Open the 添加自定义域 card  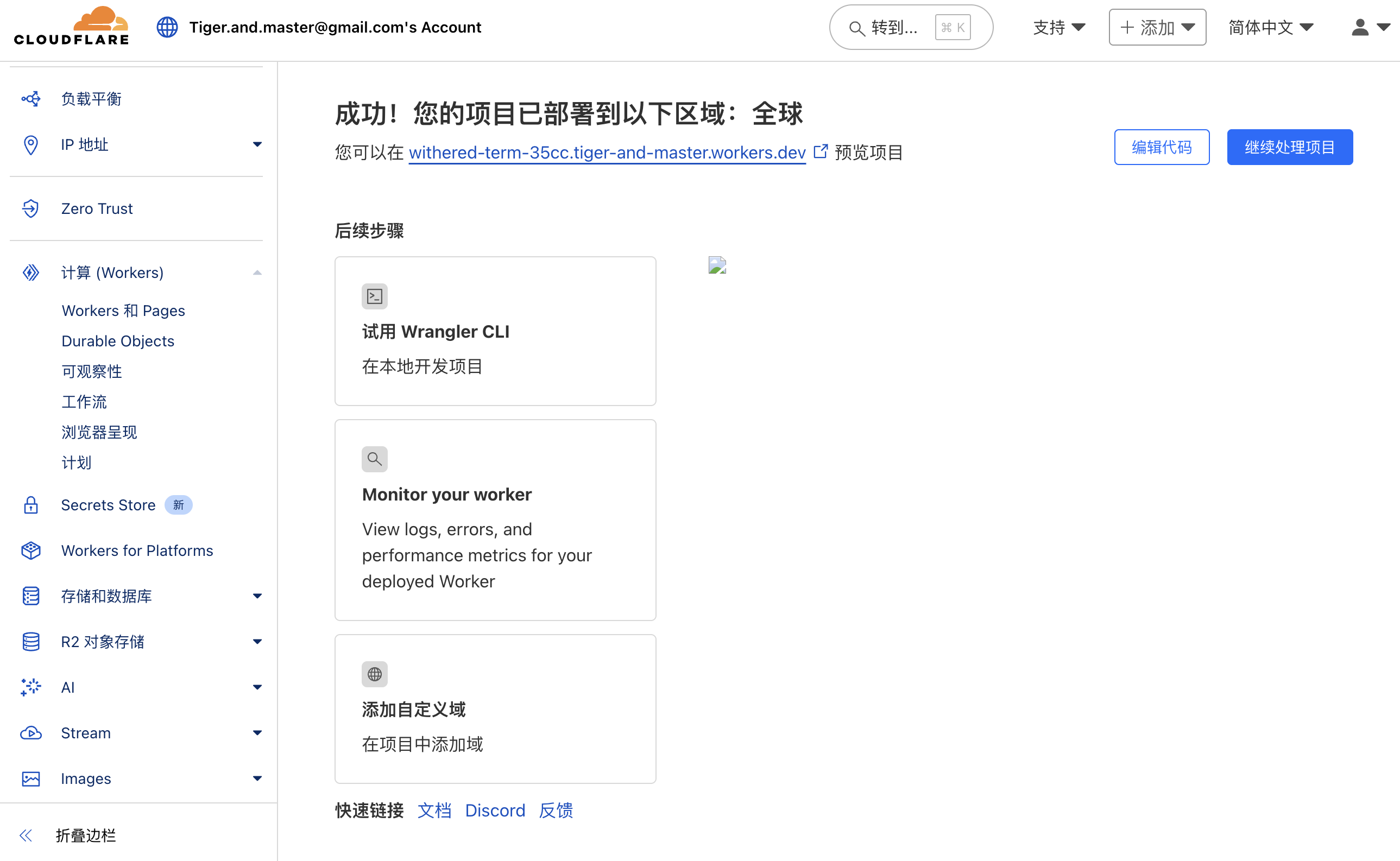(495, 709)
